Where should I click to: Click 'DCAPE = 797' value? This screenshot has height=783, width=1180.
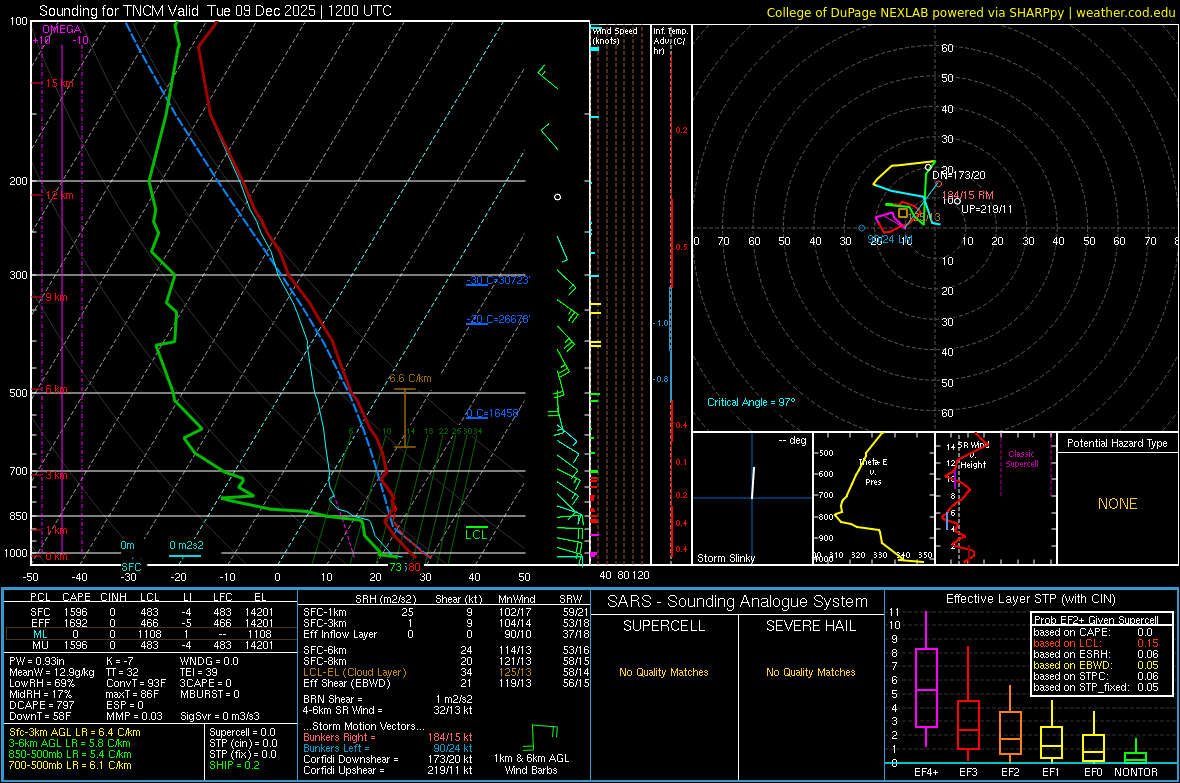(x=41, y=705)
